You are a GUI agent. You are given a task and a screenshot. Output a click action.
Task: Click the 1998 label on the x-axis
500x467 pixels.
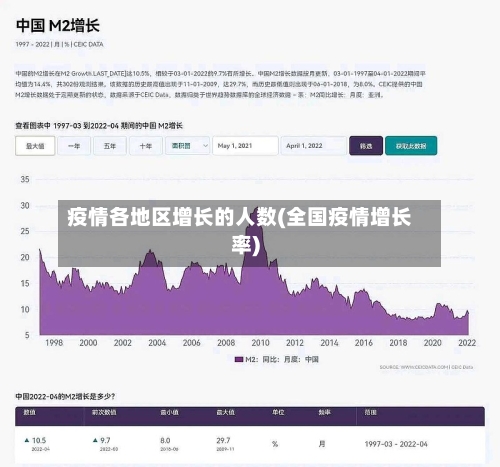point(54,343)
